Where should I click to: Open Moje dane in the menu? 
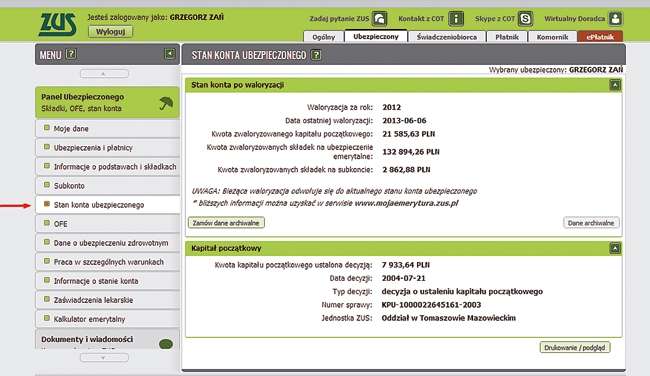(x=107, y=129)
